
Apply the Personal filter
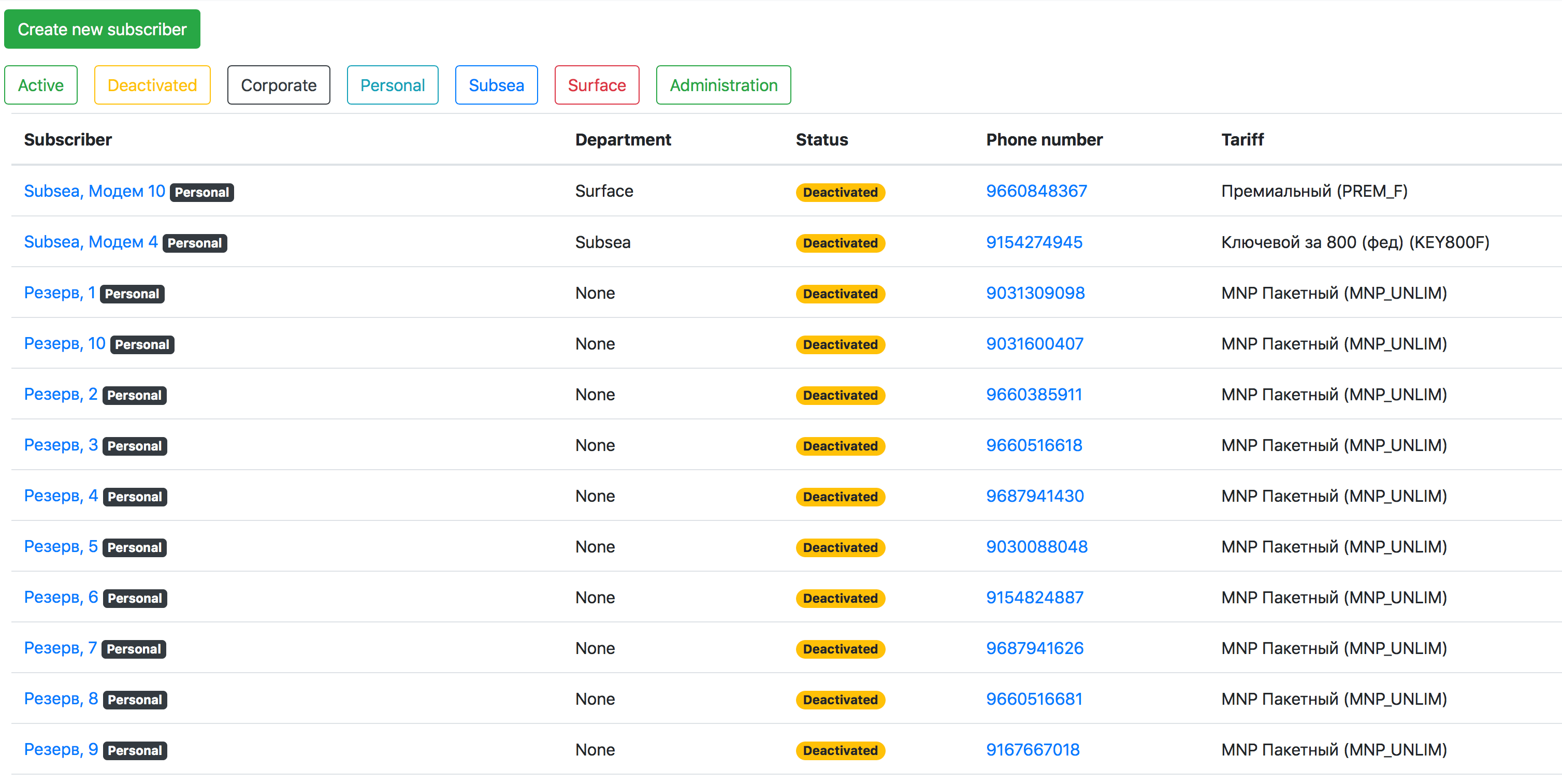pyautogui.click(x=393, y=85)
